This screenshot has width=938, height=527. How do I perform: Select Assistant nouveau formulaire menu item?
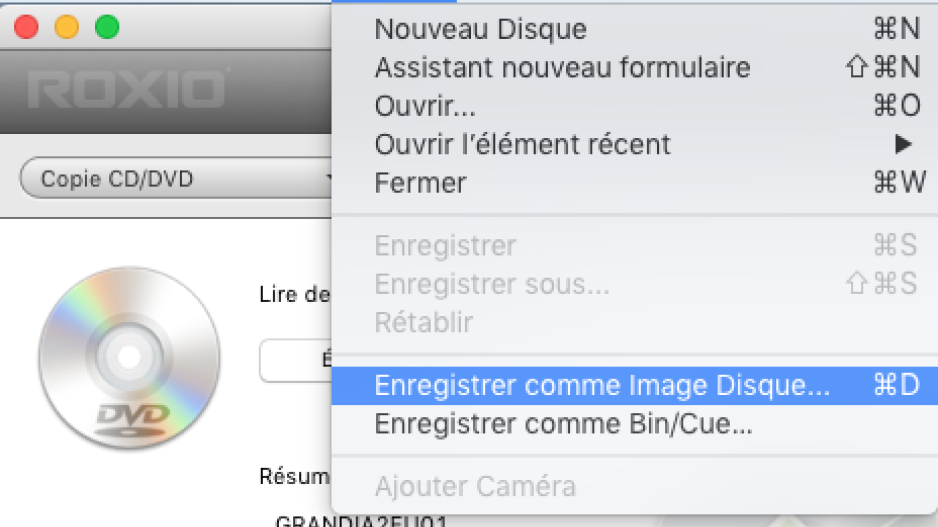pos(635,67)
